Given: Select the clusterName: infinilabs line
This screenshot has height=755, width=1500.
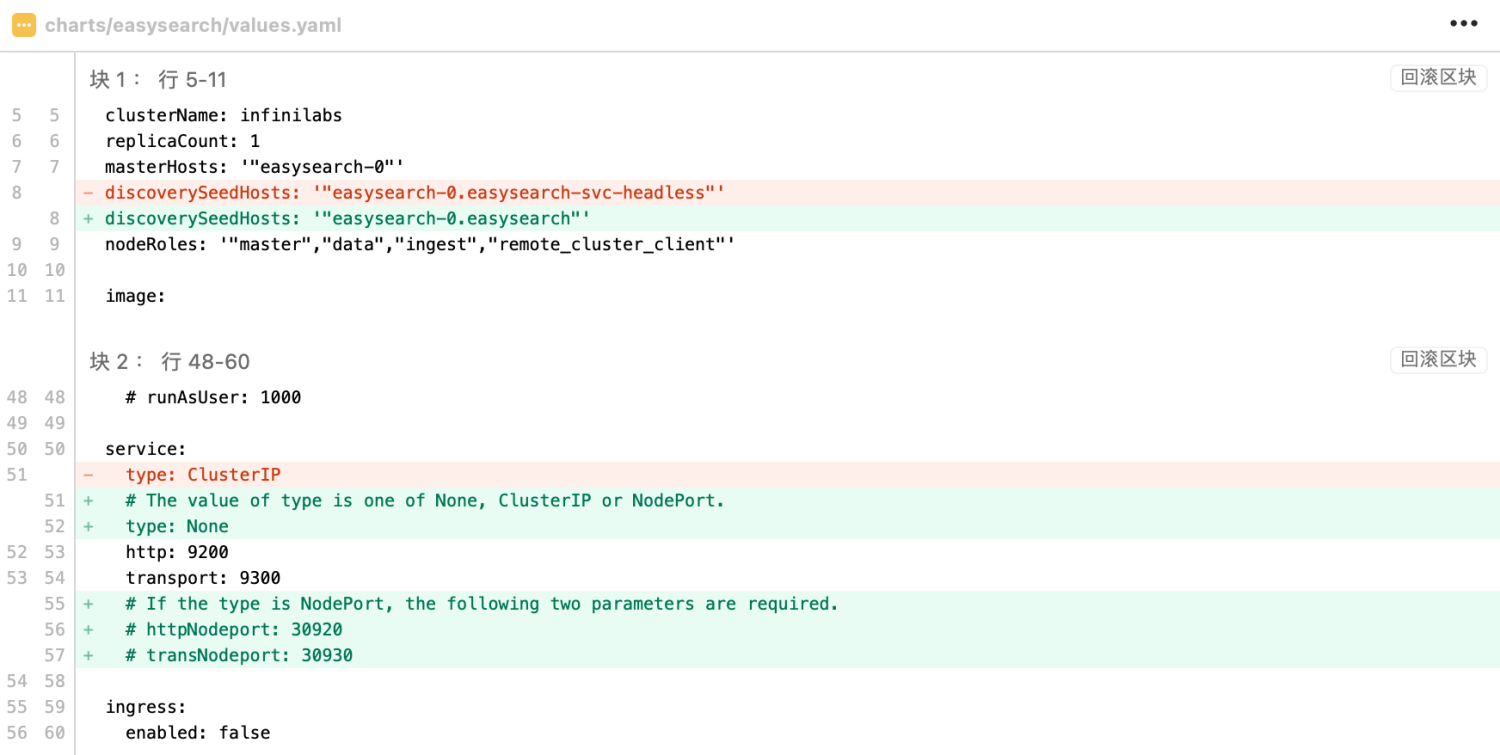Looking at the screenshot, I should click(224, 115).
